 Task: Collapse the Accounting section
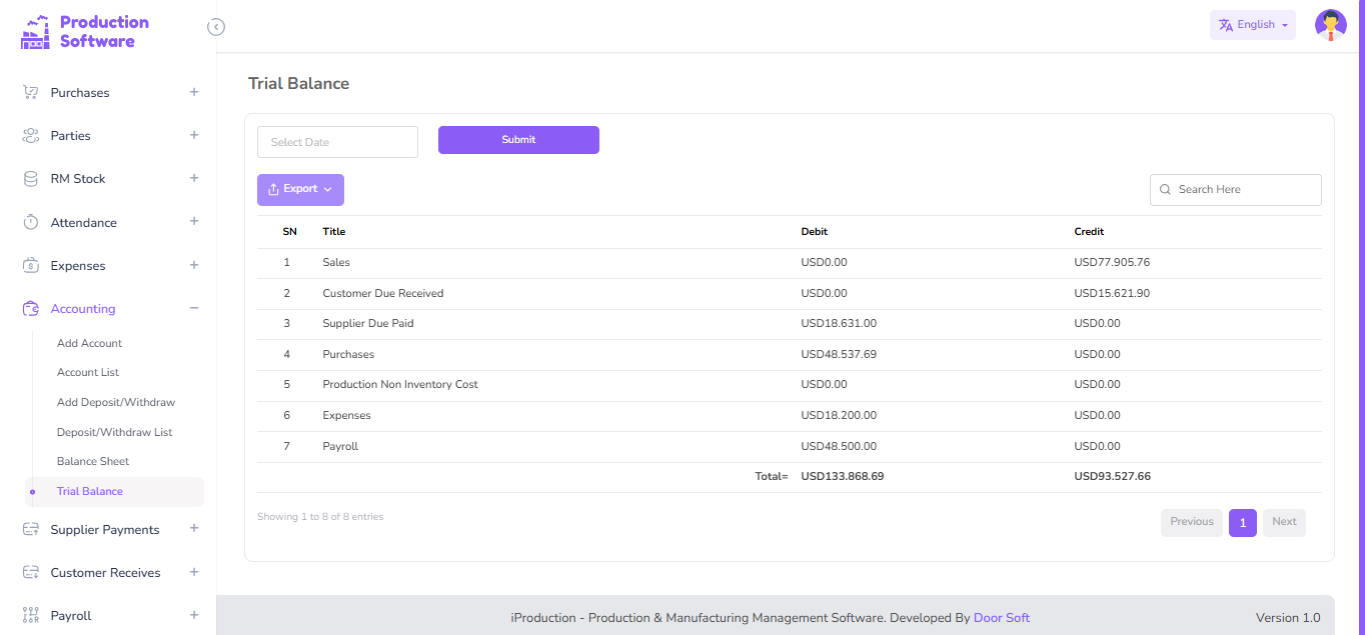pyautogui.click(x=193, y=308)
